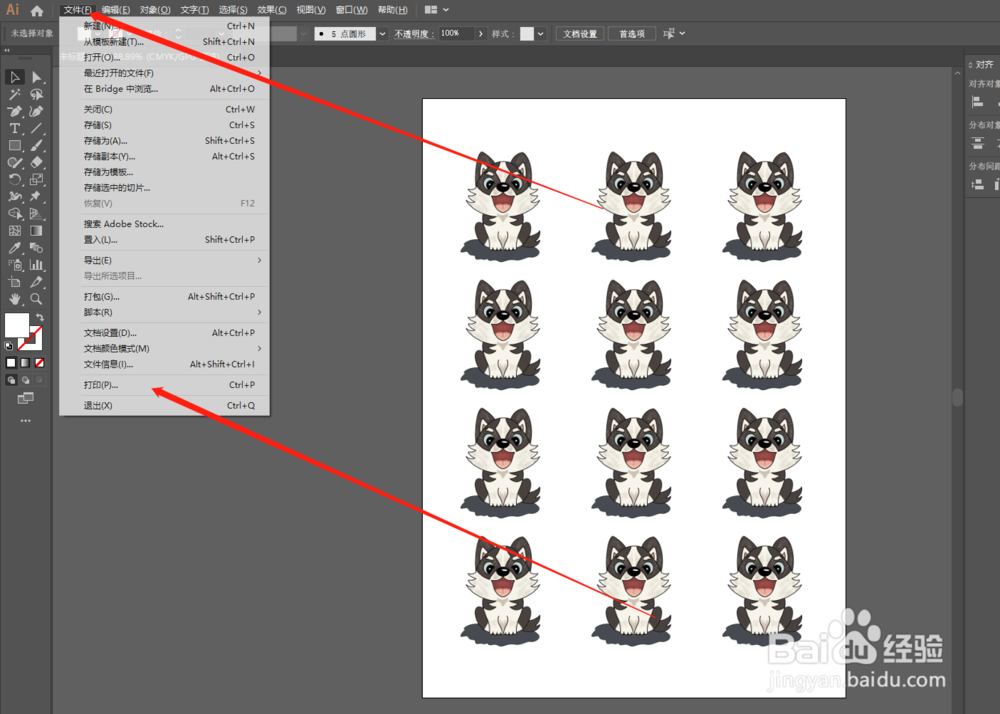Pick the Puppet Warp pin tool
This screenshot has height=714, width=1000.
coord(36,196)
